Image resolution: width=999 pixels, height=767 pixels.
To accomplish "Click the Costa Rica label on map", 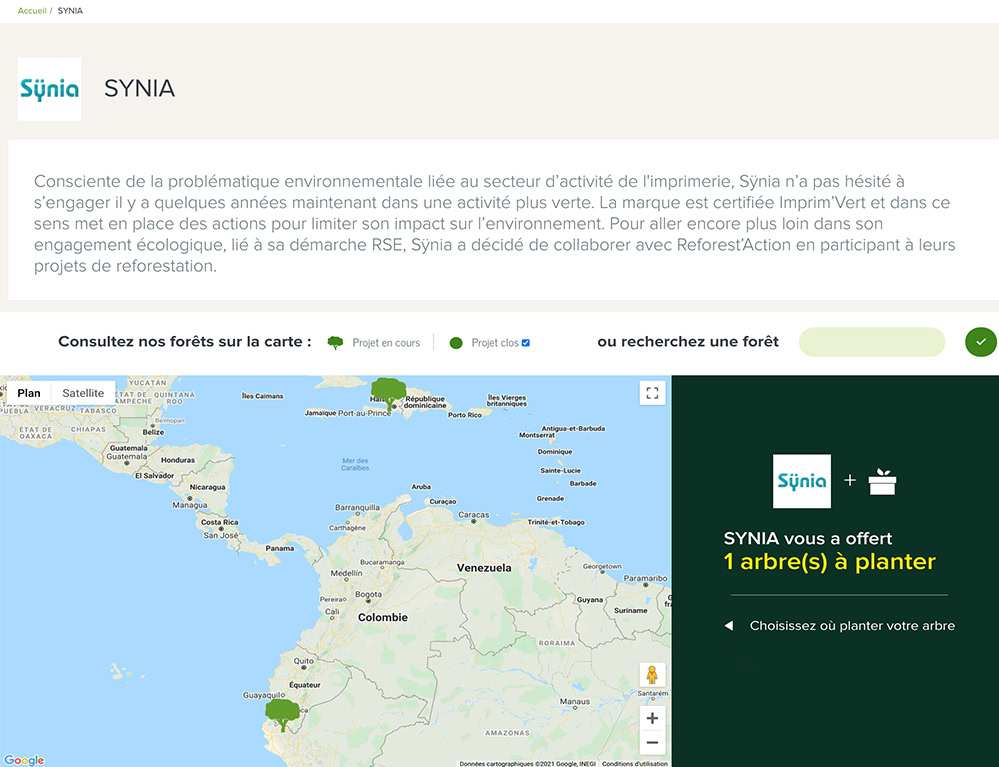I will click(220, 522).
